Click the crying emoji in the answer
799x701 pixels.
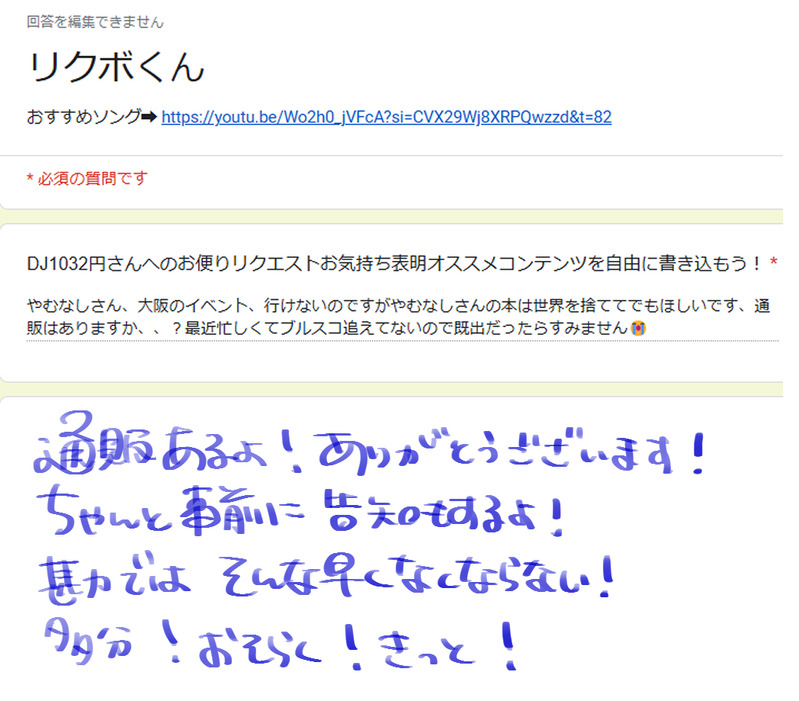pyautogui.click(x=638, y=328)
